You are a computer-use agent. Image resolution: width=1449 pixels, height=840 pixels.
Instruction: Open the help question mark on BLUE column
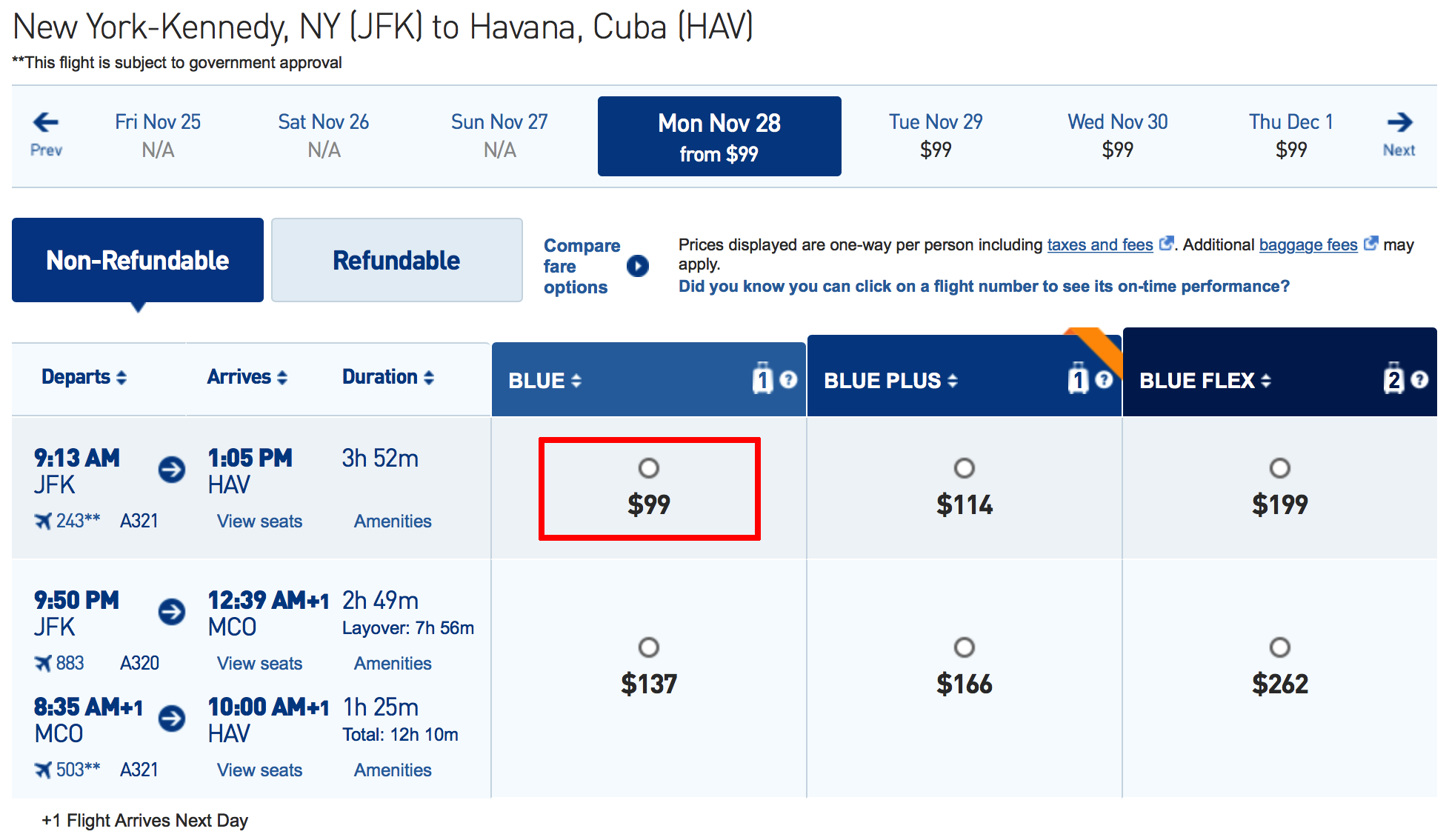[789, 379]
